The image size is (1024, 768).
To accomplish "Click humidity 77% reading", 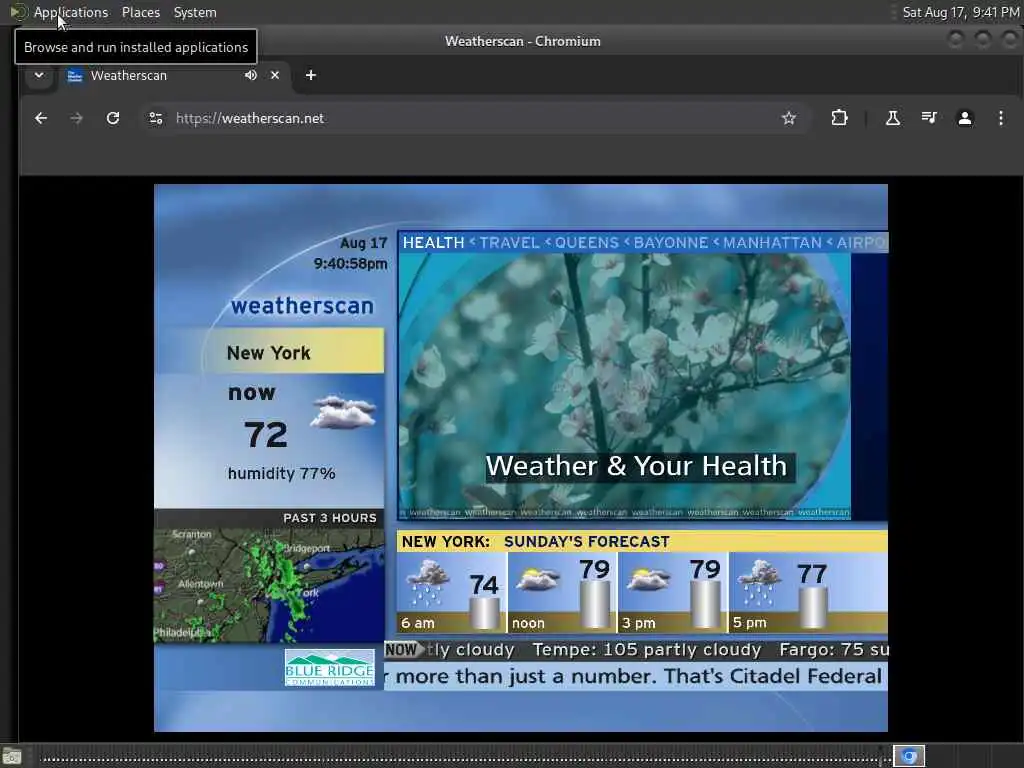I will click(x=281, y=473).
